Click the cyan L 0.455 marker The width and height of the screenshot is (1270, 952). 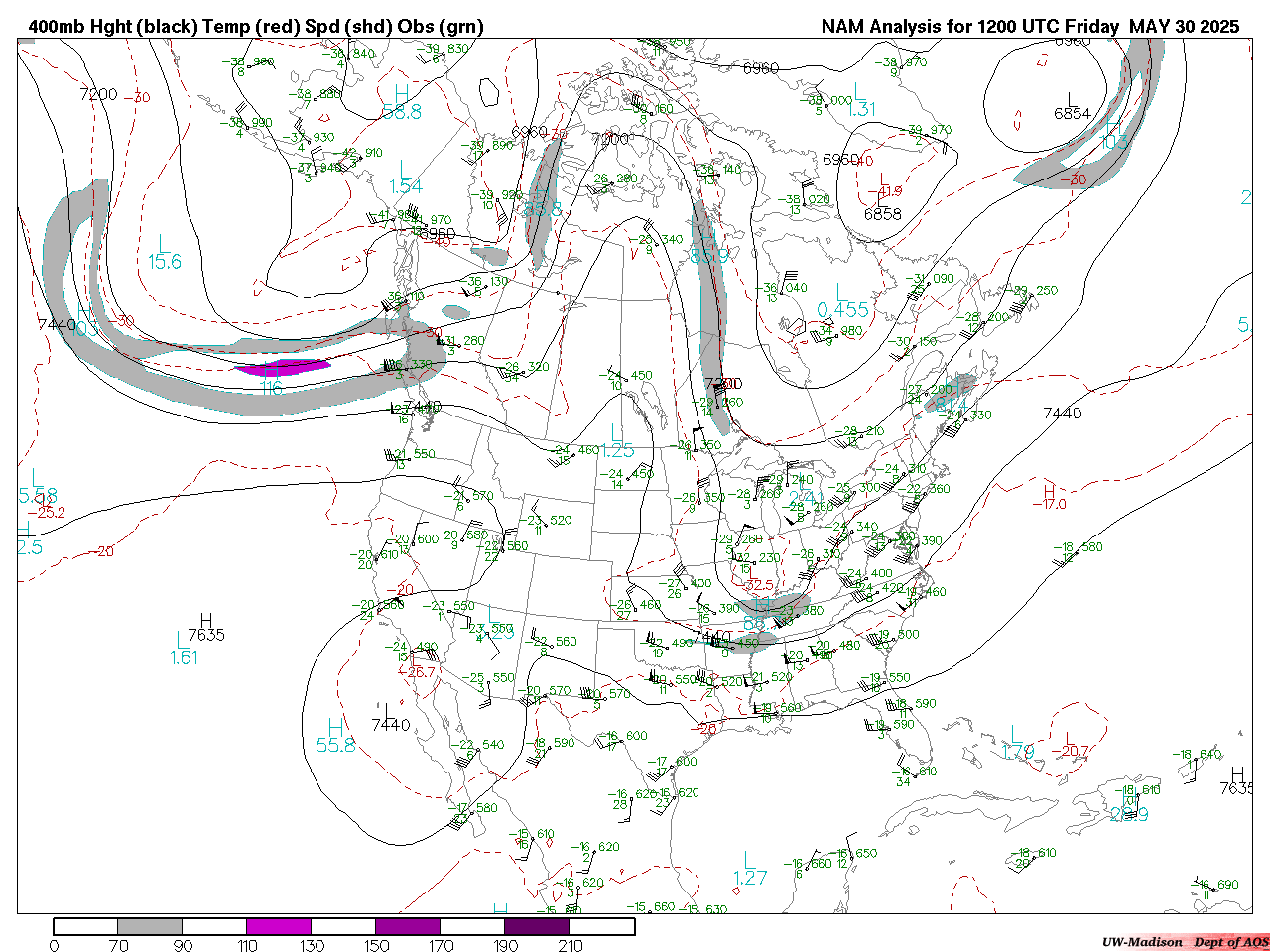pyautogui.click(x=842, y=301)
